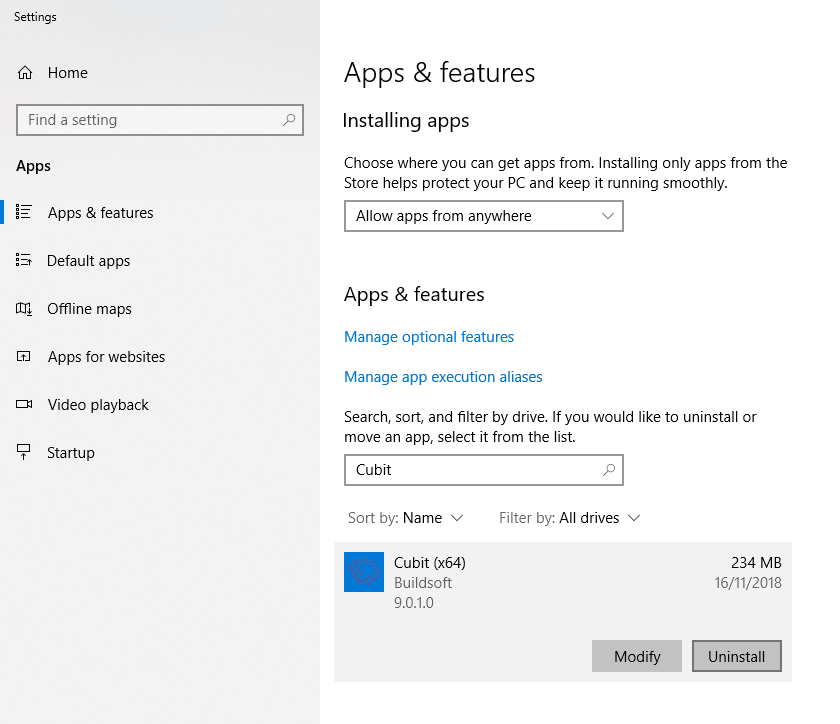Open the Allow apps from anywhere dropdown

pos(483,216)
